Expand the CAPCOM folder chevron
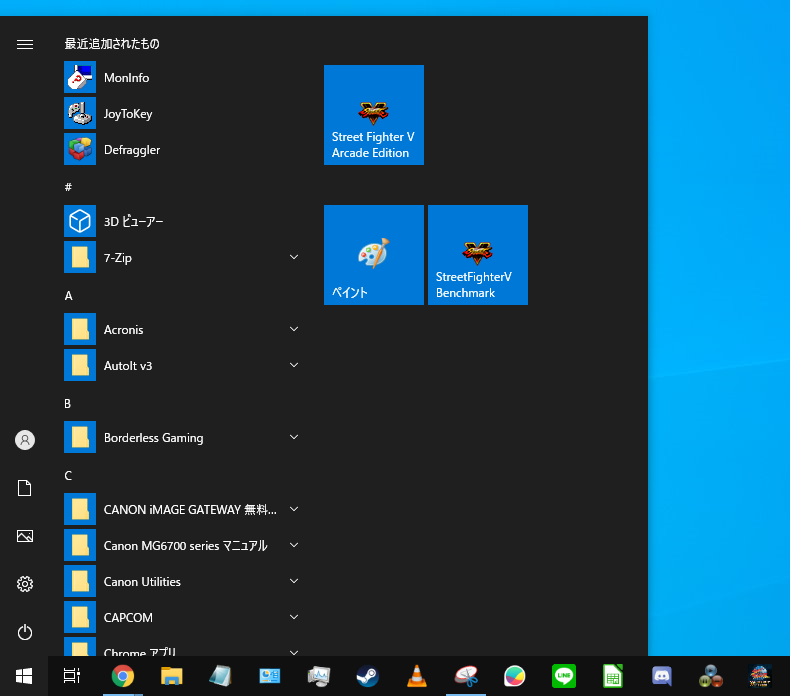Viewport: 790px width, 696px height. pyautogui.click(x=294, y=617)
